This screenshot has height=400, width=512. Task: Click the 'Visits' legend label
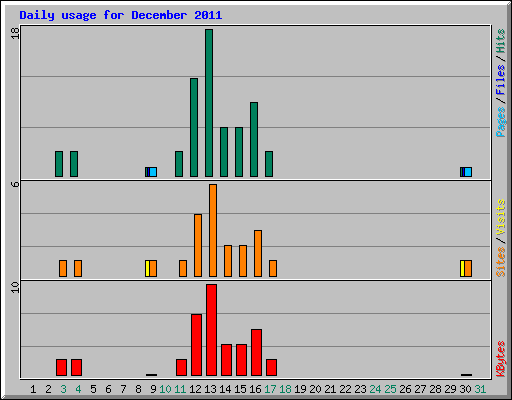(x=500, y=217)
